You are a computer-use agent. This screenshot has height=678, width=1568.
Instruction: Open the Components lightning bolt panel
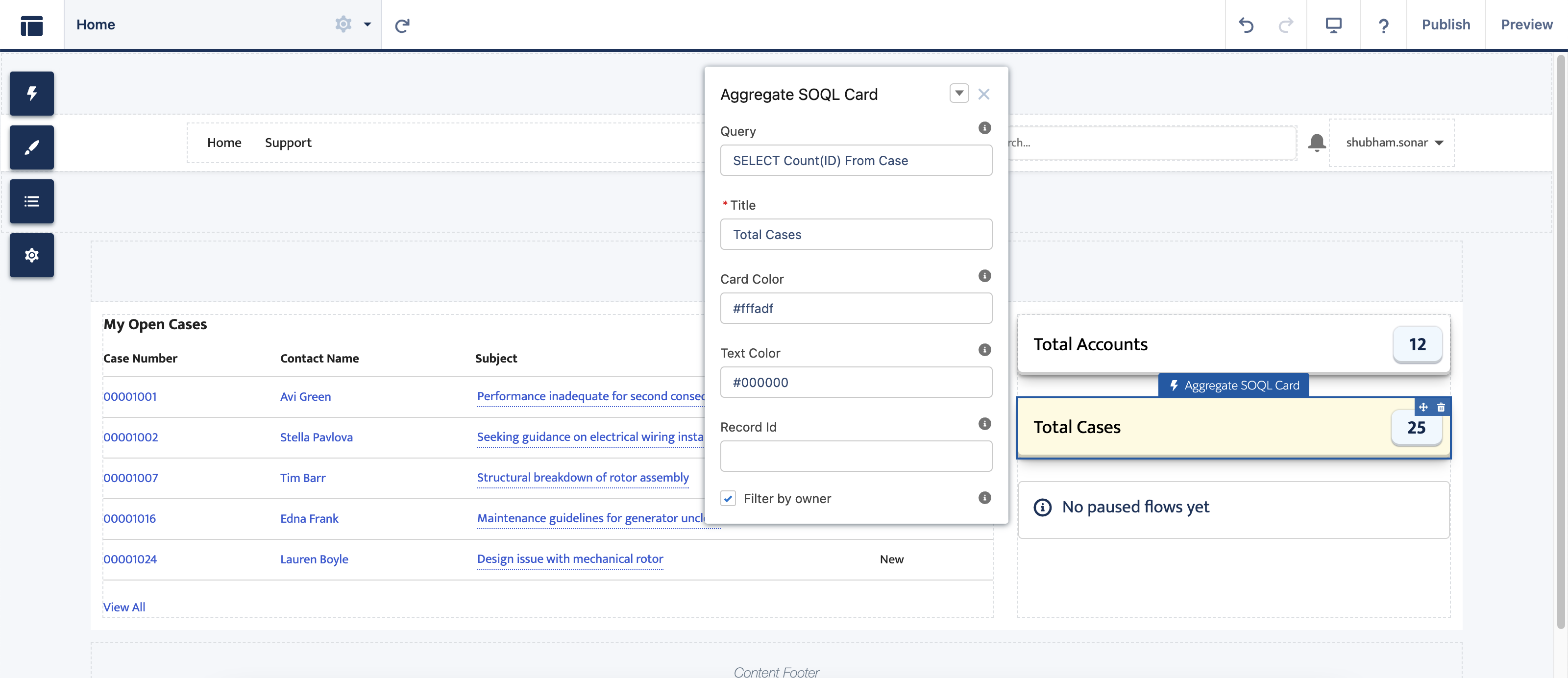[x=32, y=93]
